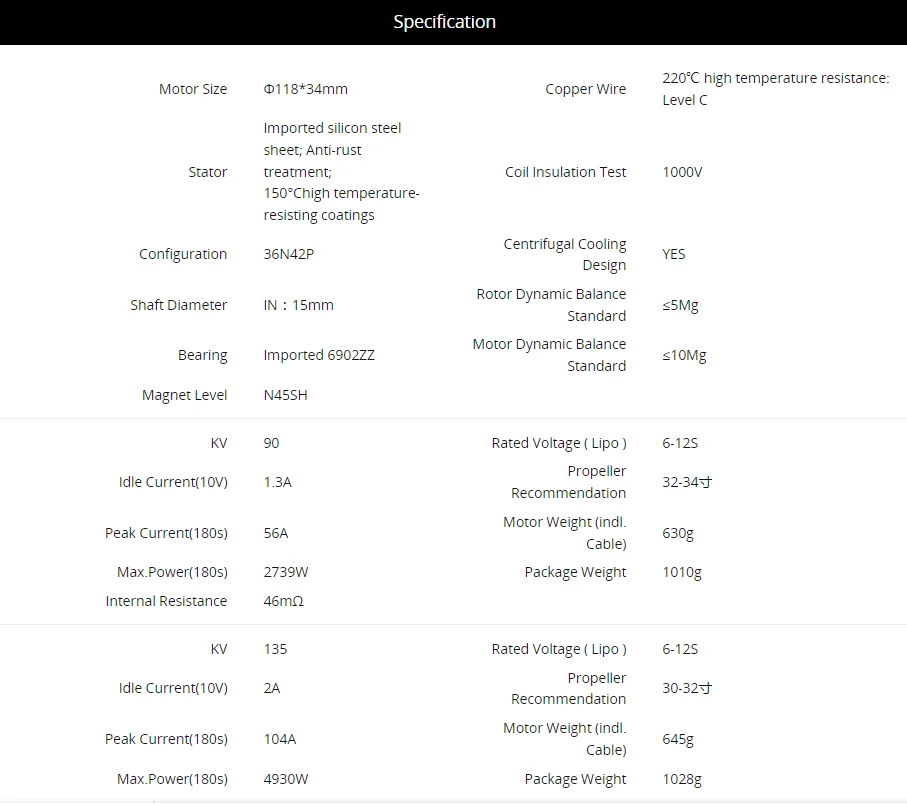Click the Centrifugal Cooling Design label
907x804 pixels.
(565, 254)
